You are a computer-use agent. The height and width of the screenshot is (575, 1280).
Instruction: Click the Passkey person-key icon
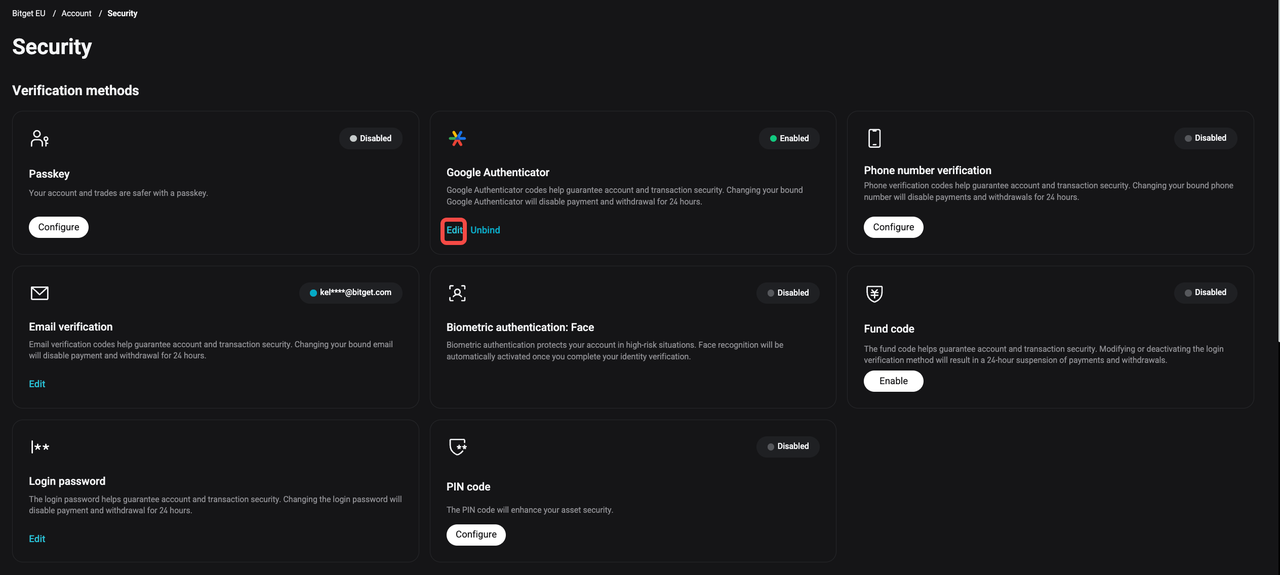[x=40, y=138]
